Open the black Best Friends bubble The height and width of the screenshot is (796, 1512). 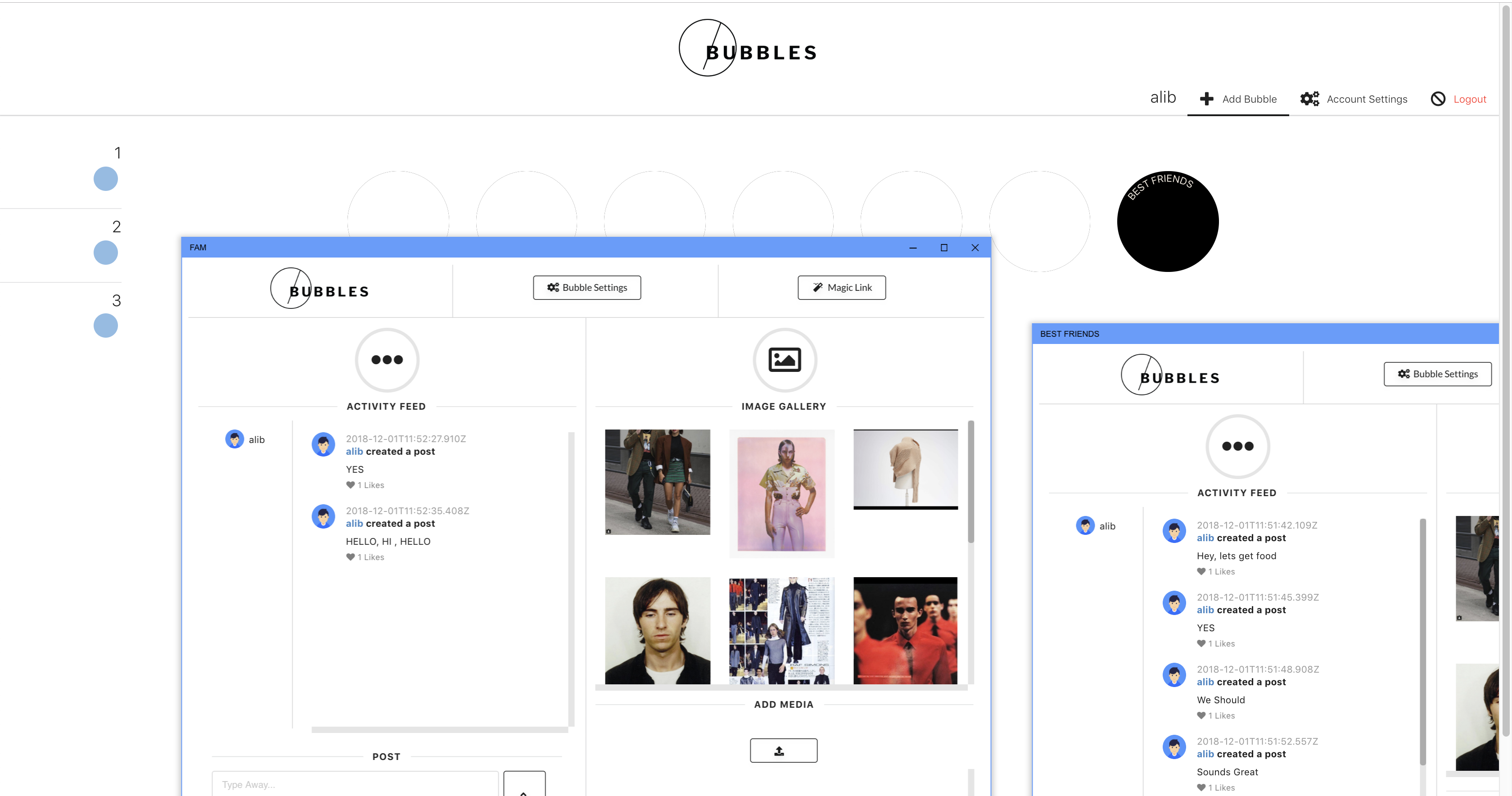pos(1168,222)
